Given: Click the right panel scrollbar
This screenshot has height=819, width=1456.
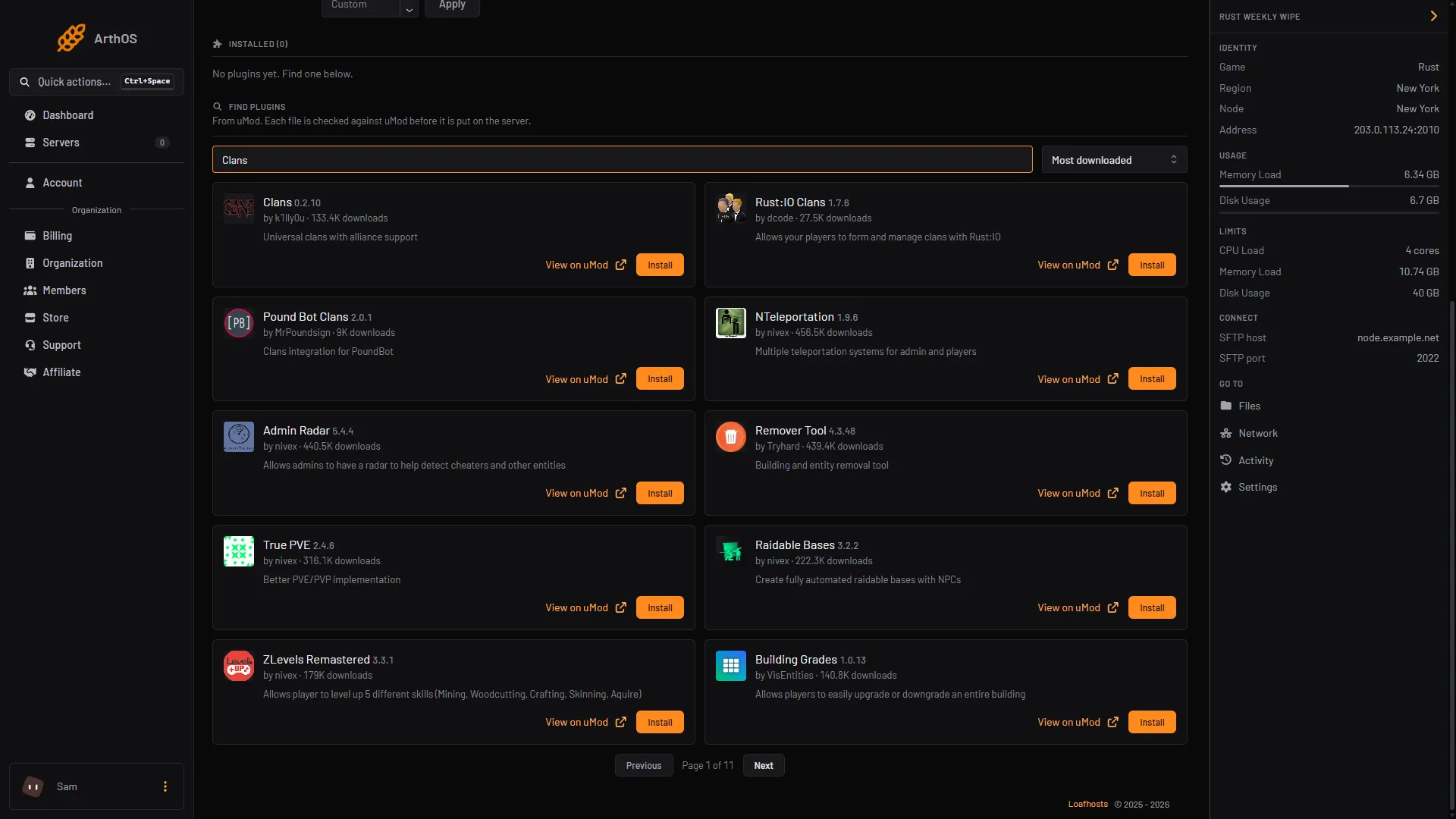Looking at the screenshot, I should click(x=1452, y=554).
